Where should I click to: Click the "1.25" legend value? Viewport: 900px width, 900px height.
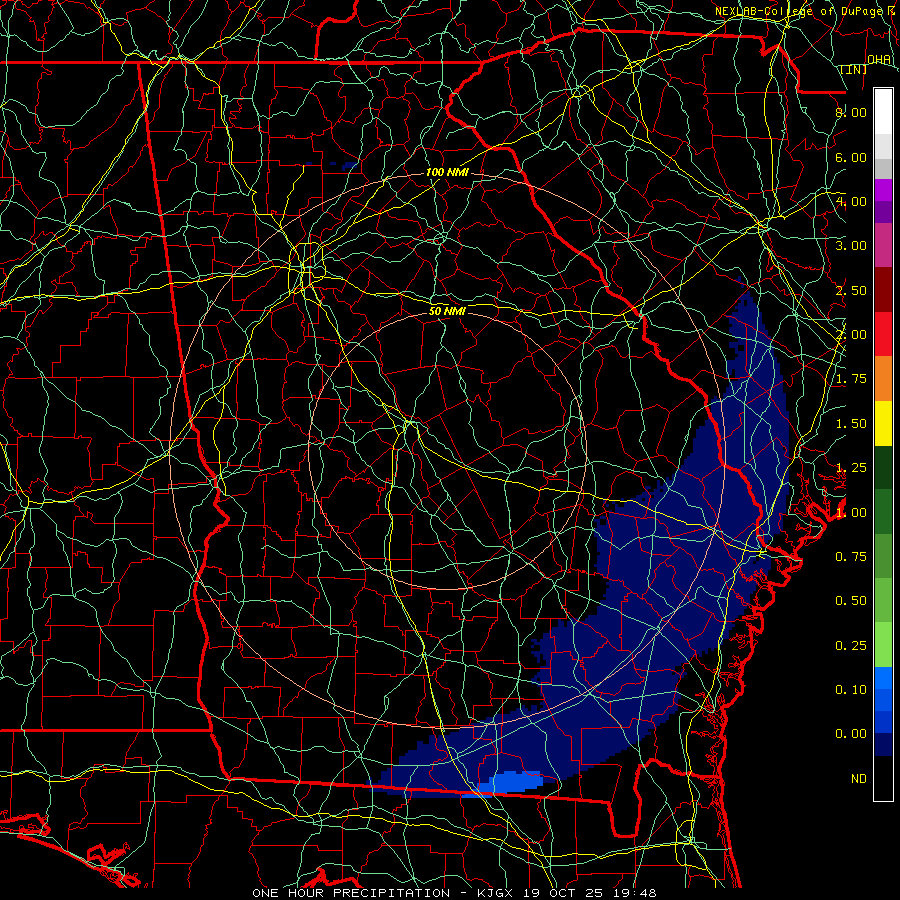click(851, 468)
